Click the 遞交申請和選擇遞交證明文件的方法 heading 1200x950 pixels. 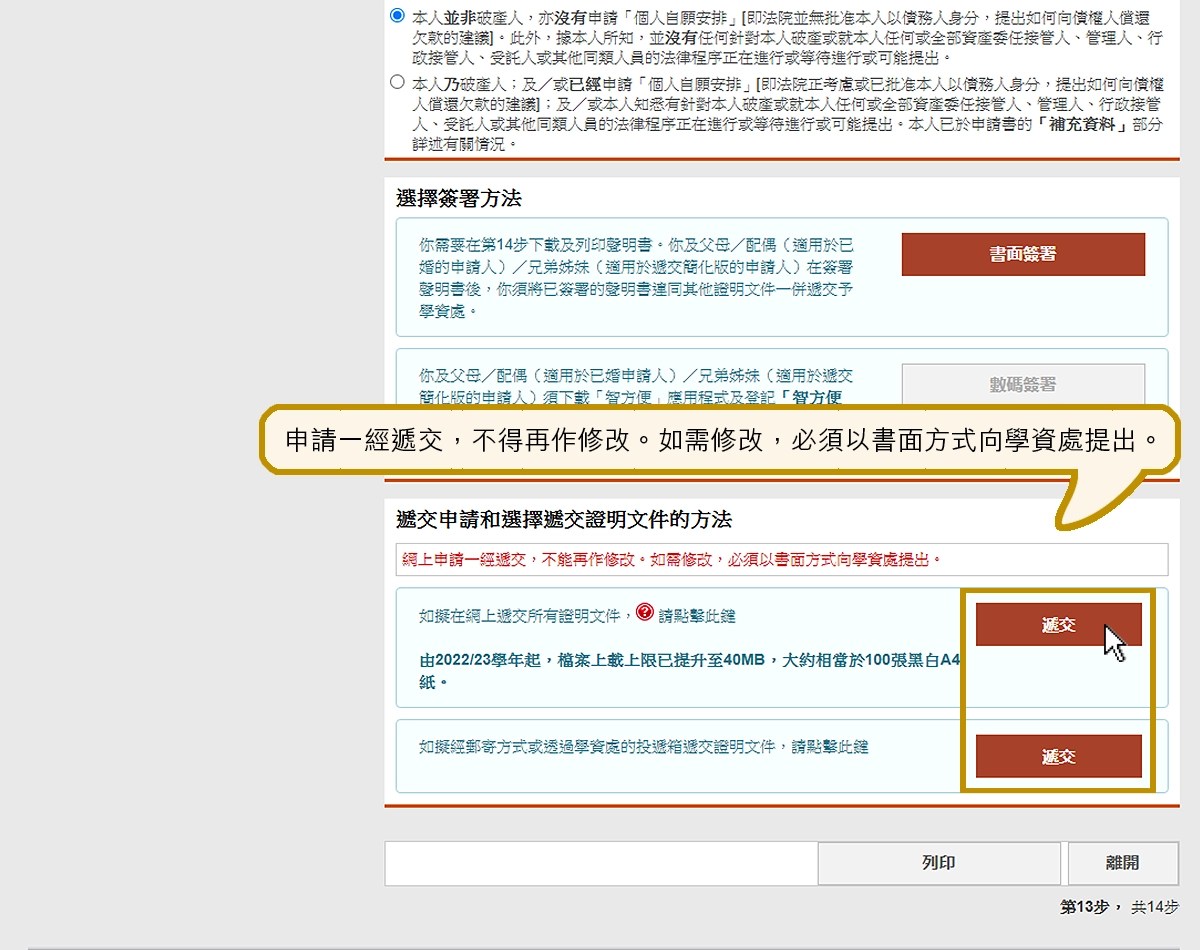click(564, 520)
